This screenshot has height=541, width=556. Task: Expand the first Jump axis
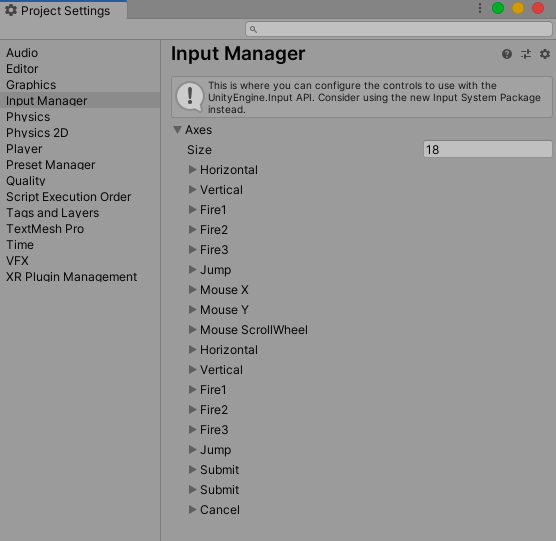tap(193, 269)
